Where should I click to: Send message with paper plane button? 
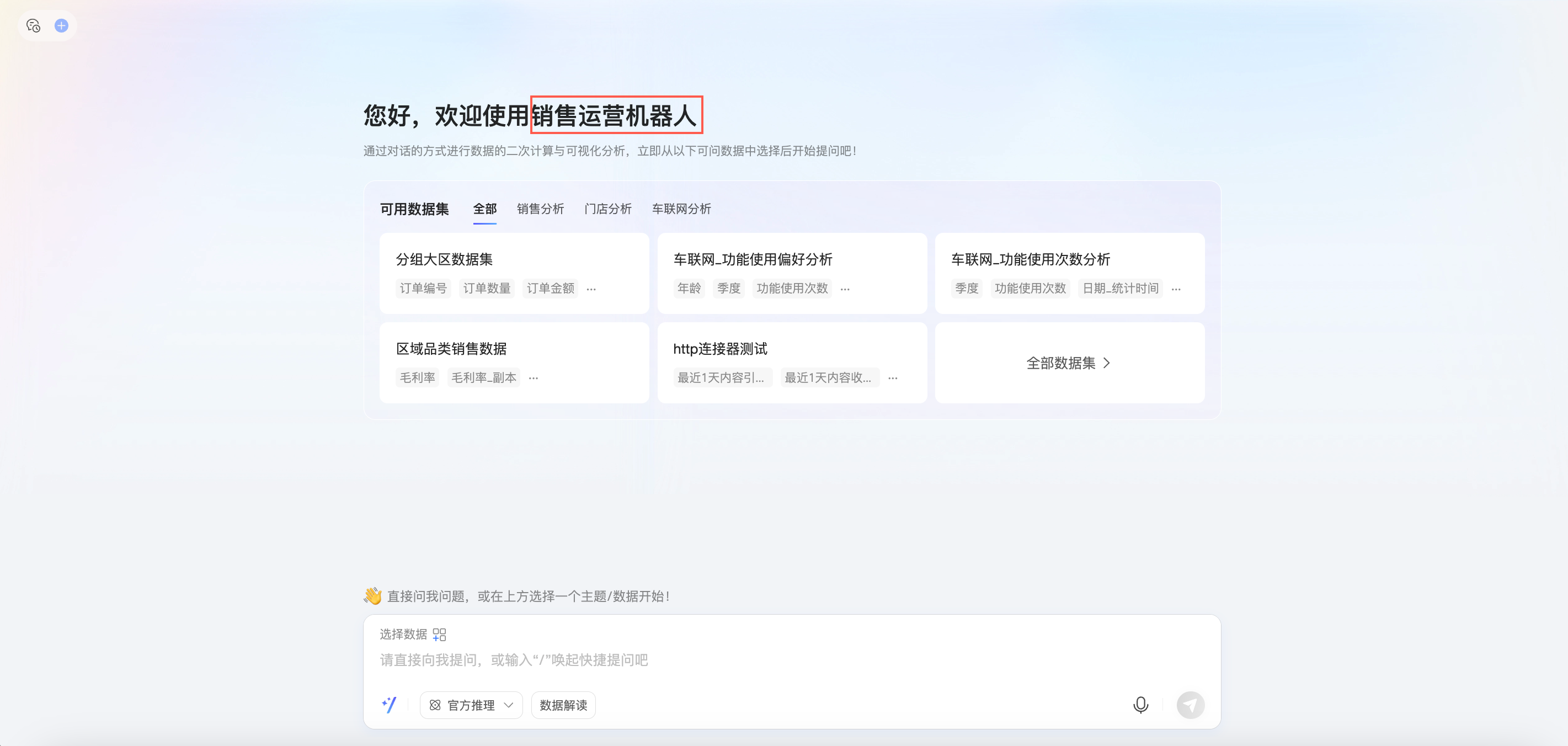[1190, 705]
